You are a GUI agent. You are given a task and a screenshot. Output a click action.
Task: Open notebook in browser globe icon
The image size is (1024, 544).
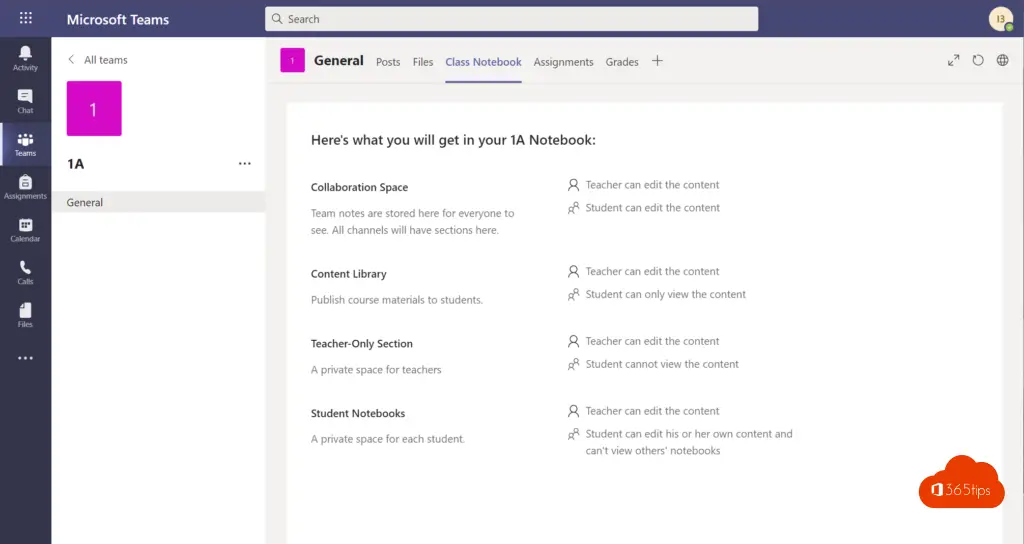(1002, 61)
